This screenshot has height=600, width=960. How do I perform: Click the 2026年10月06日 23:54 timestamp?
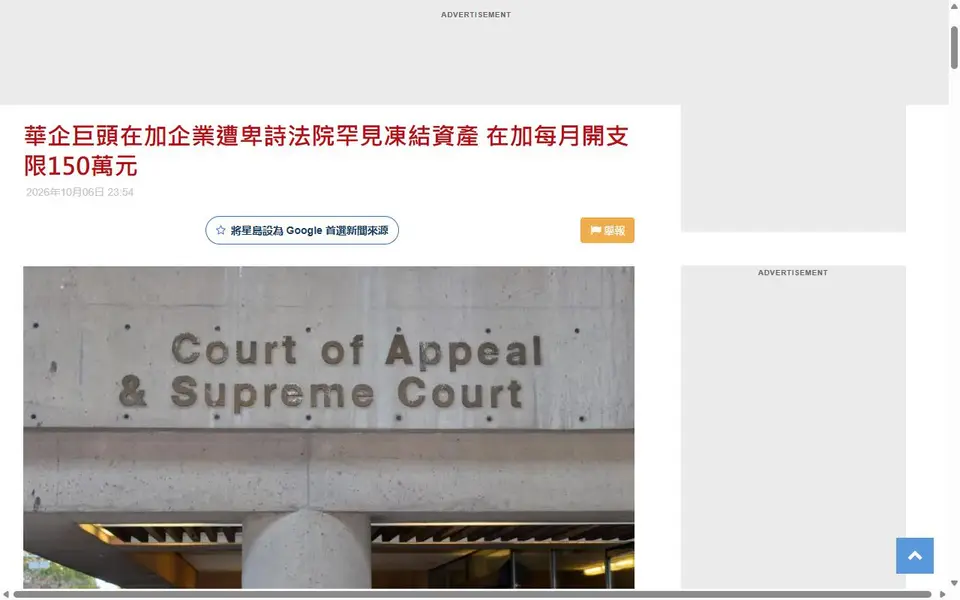point(80,192)
